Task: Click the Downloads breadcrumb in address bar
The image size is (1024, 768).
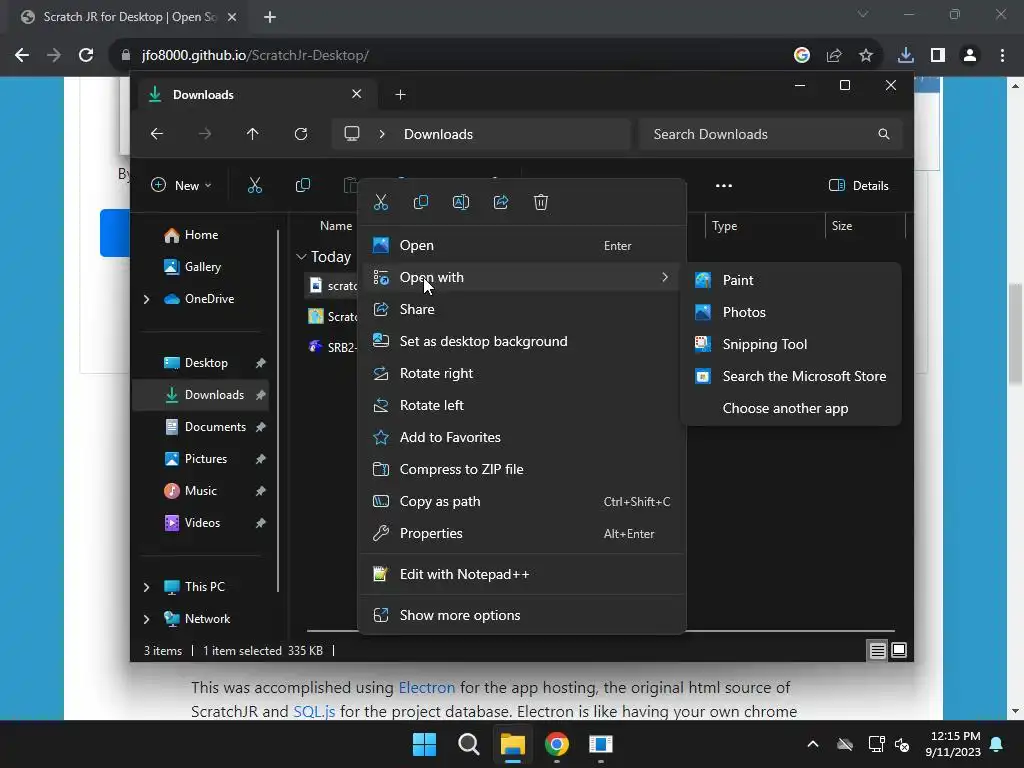Action: coord(438,134)
